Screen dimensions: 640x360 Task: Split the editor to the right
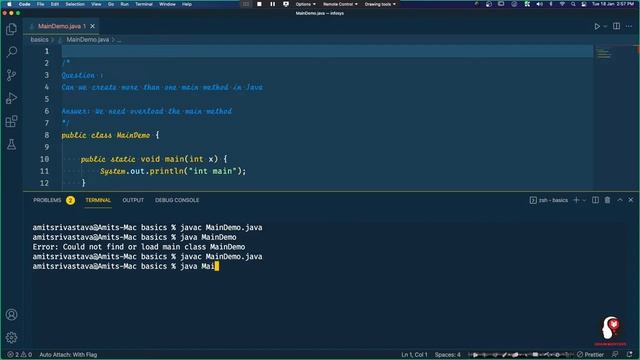tap(616, 26)
